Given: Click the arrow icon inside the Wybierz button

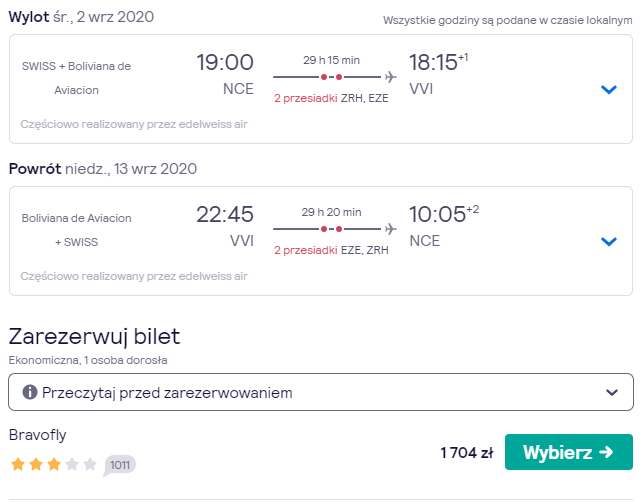Looking at the screenshot, I should [606, 452].
